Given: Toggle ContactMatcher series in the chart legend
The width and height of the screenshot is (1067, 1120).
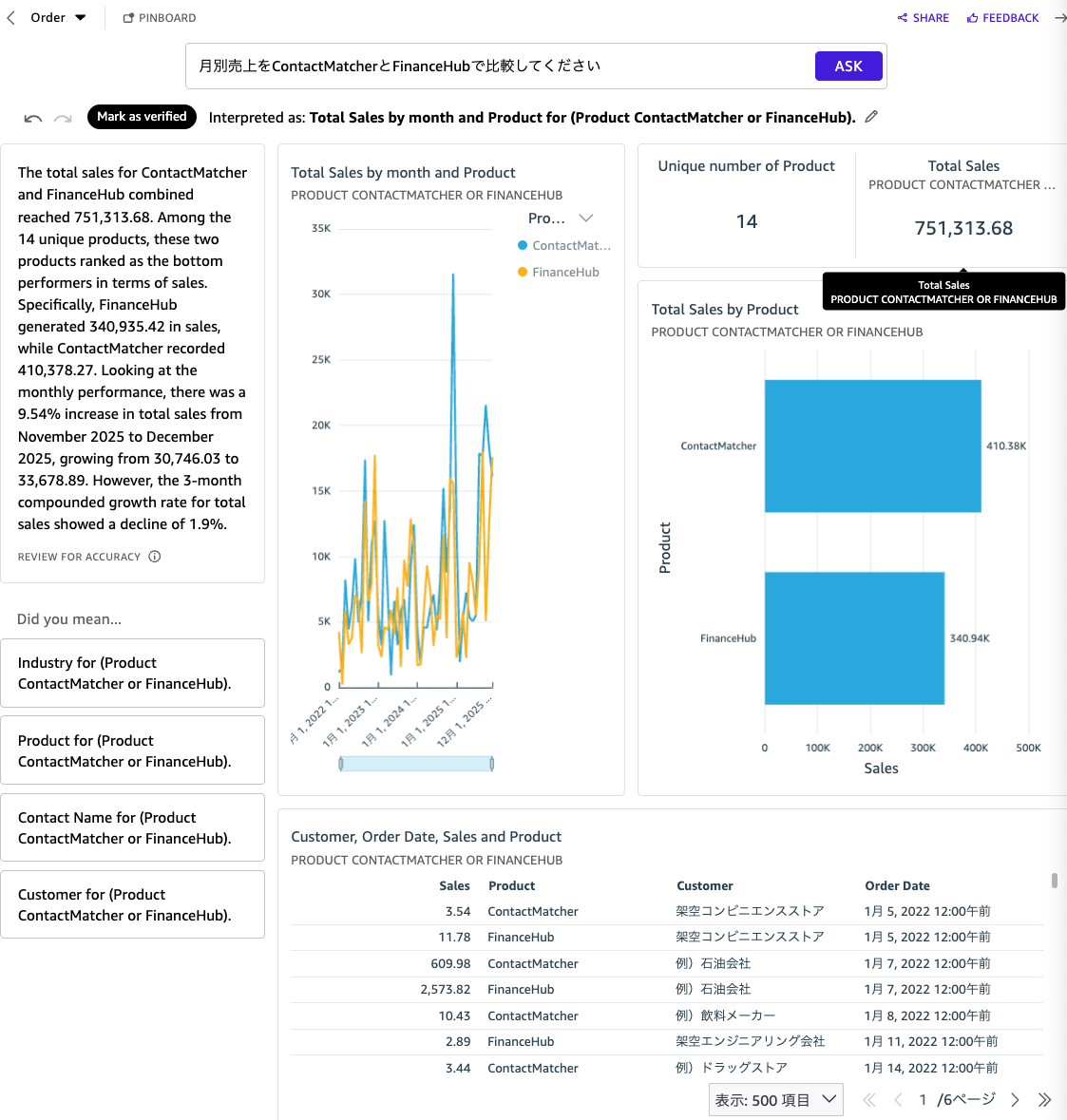Looking at the screenshot, I should pyautogui.click(x=564, y=245).
